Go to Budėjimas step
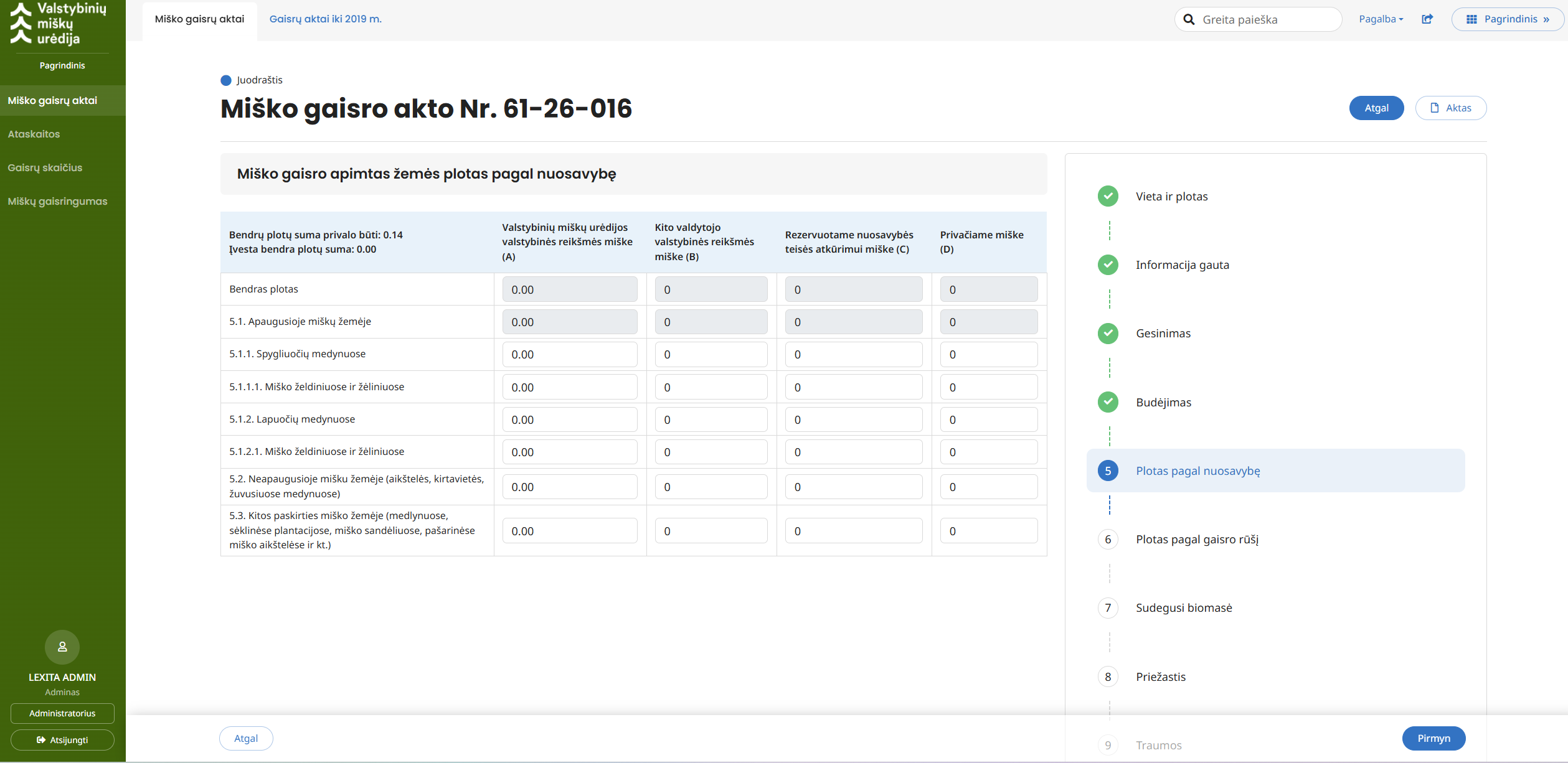This screenshot has width=1568, height=763. [1163, 403]
